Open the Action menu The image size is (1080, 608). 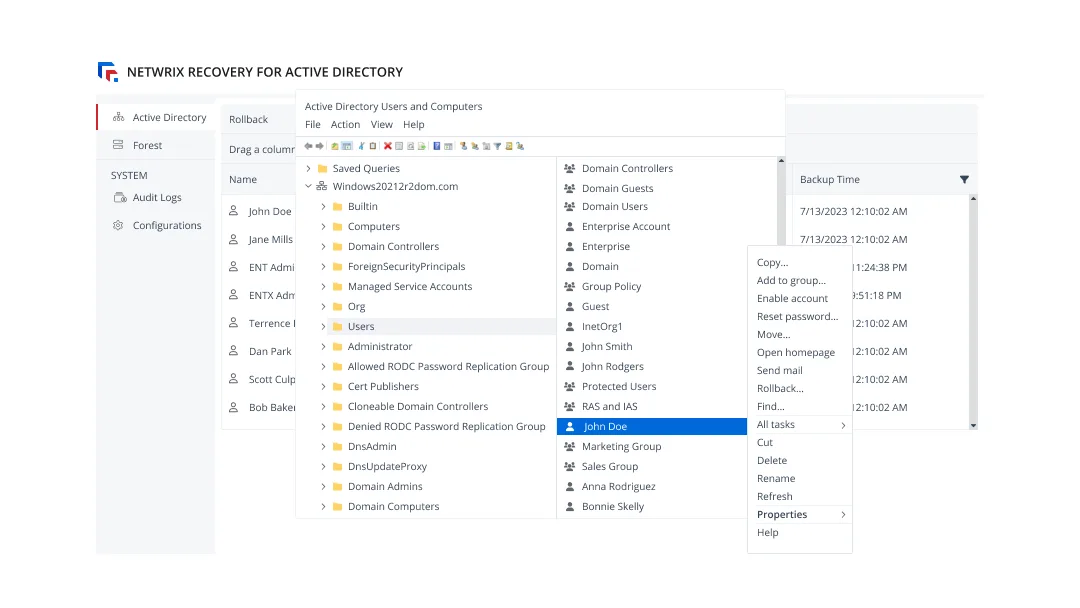[x=345, y=125]
